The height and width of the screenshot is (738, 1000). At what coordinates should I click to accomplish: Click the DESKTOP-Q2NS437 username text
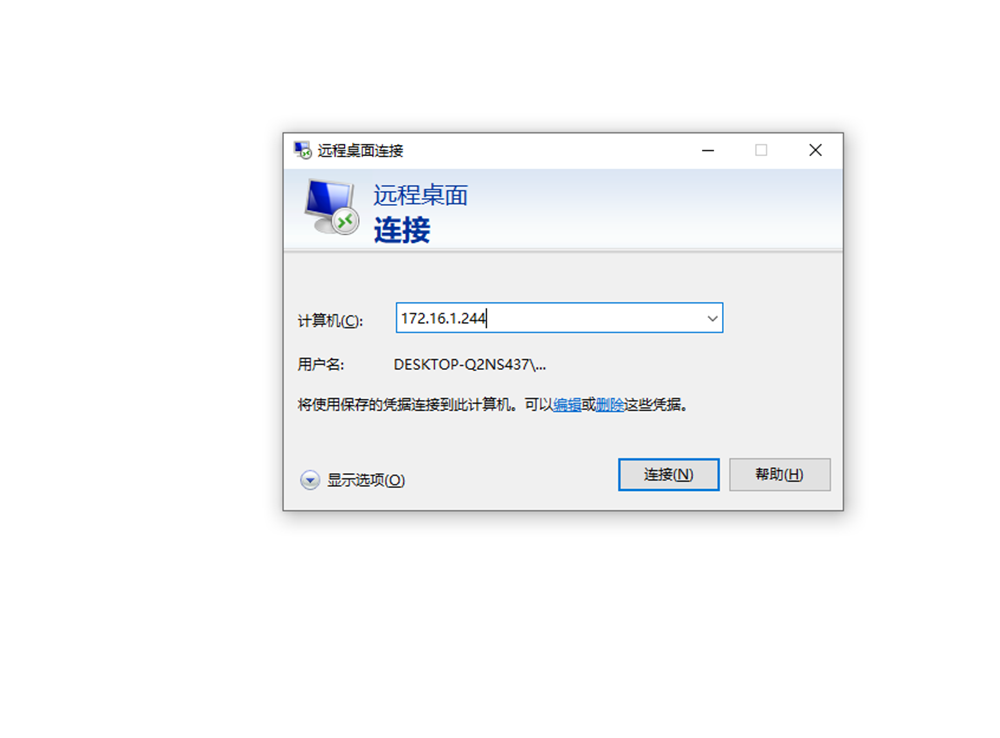coord(469,364)
